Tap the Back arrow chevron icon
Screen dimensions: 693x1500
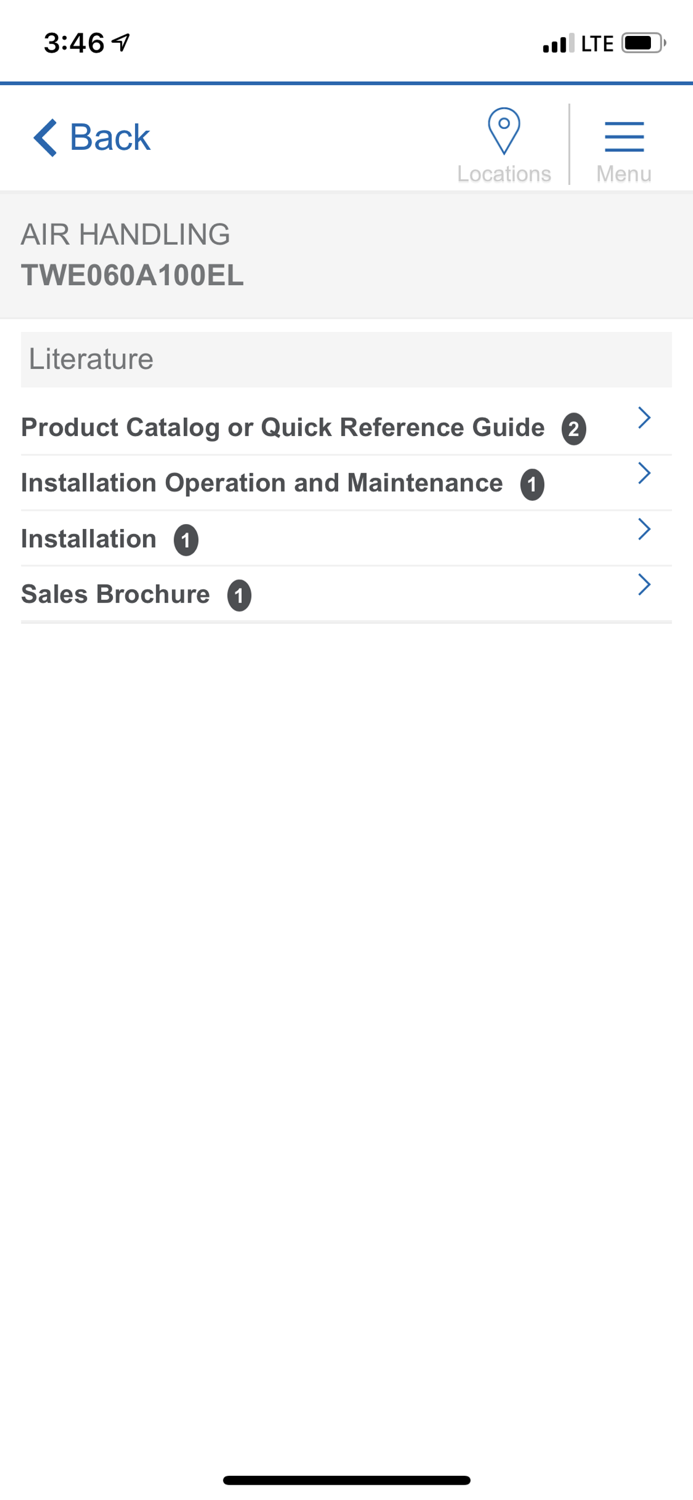[45, 137]
